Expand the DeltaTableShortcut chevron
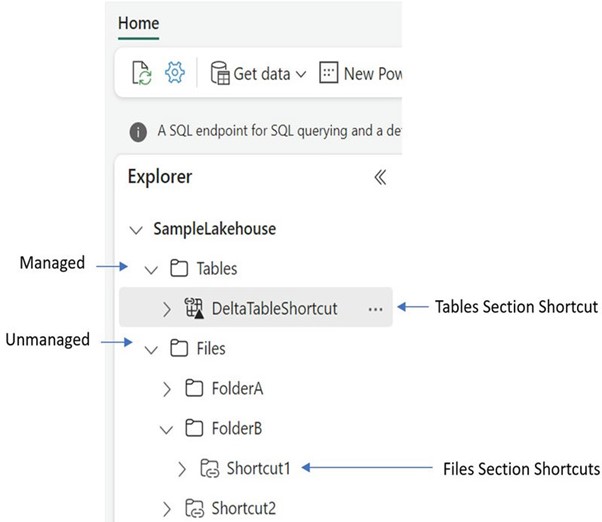 (x=167, y=309)
